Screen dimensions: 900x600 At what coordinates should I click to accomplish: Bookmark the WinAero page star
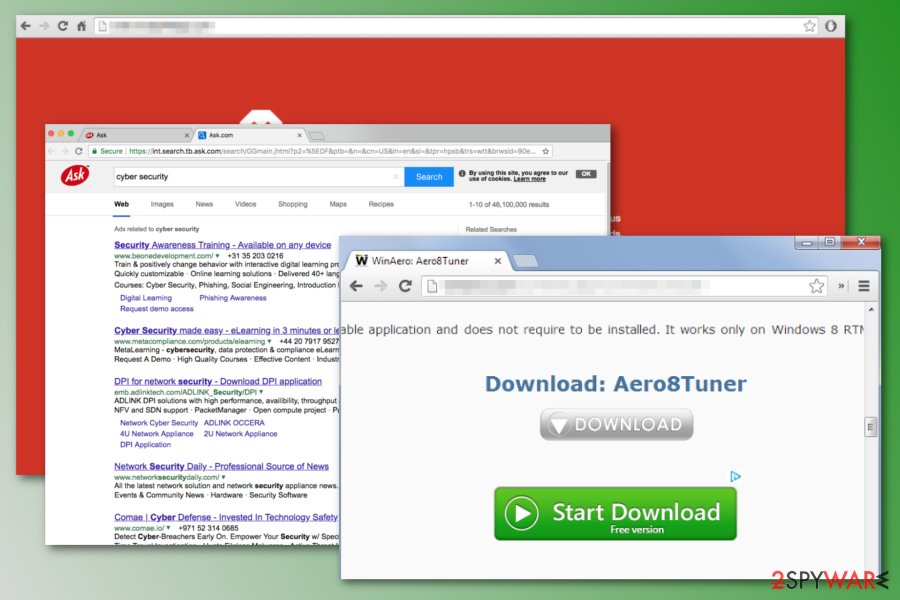point(816,286)
